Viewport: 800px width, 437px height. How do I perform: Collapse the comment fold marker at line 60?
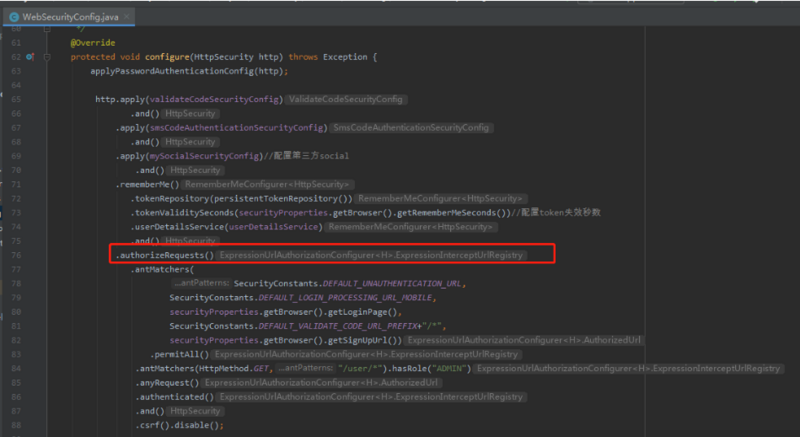47,29
